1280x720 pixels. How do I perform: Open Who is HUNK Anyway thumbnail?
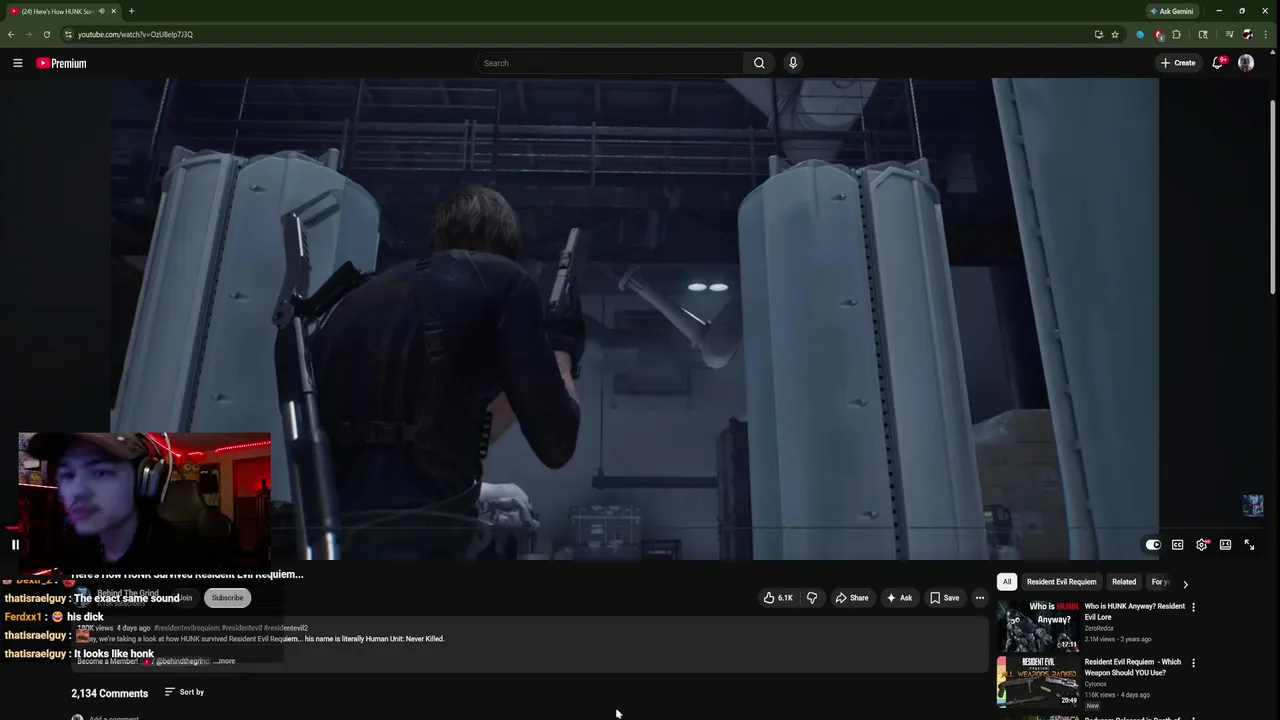(x=1038, y=625)
